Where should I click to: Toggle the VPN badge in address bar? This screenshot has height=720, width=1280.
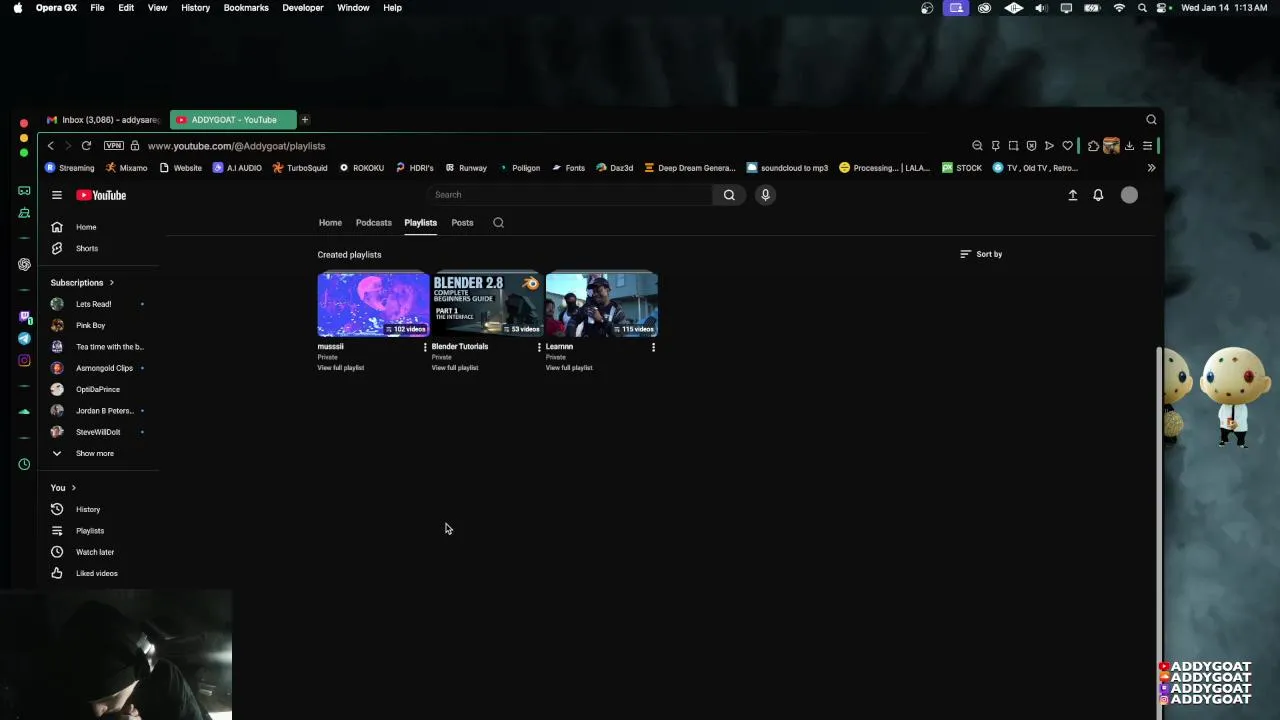pyautogui.click(x=113, y=146)
